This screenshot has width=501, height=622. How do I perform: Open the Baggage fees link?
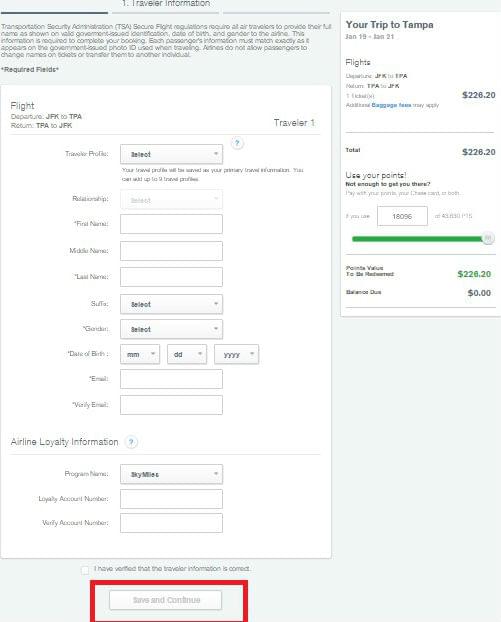391,105
